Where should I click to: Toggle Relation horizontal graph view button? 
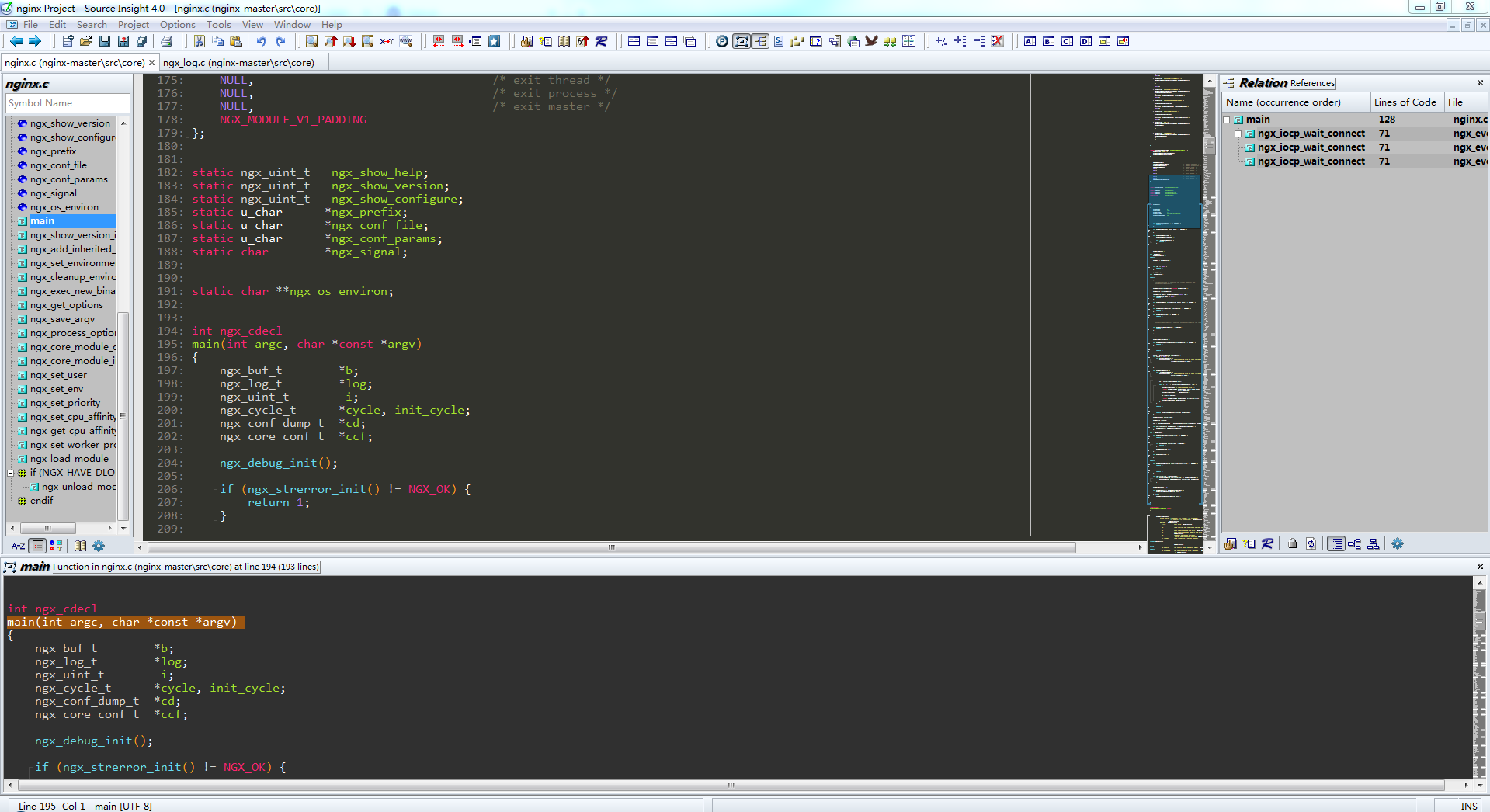point(1354,543)
